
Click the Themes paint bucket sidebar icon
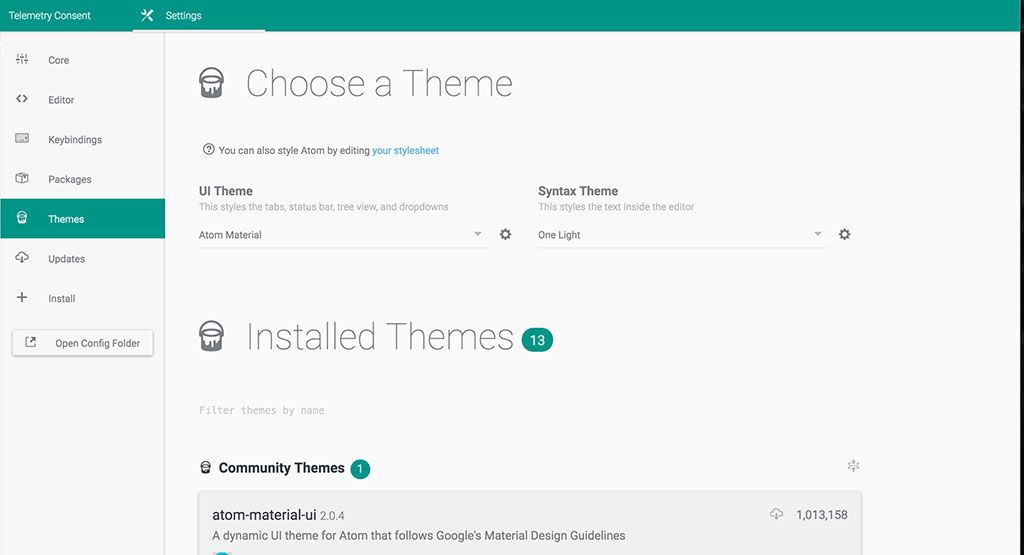point(22,218)
